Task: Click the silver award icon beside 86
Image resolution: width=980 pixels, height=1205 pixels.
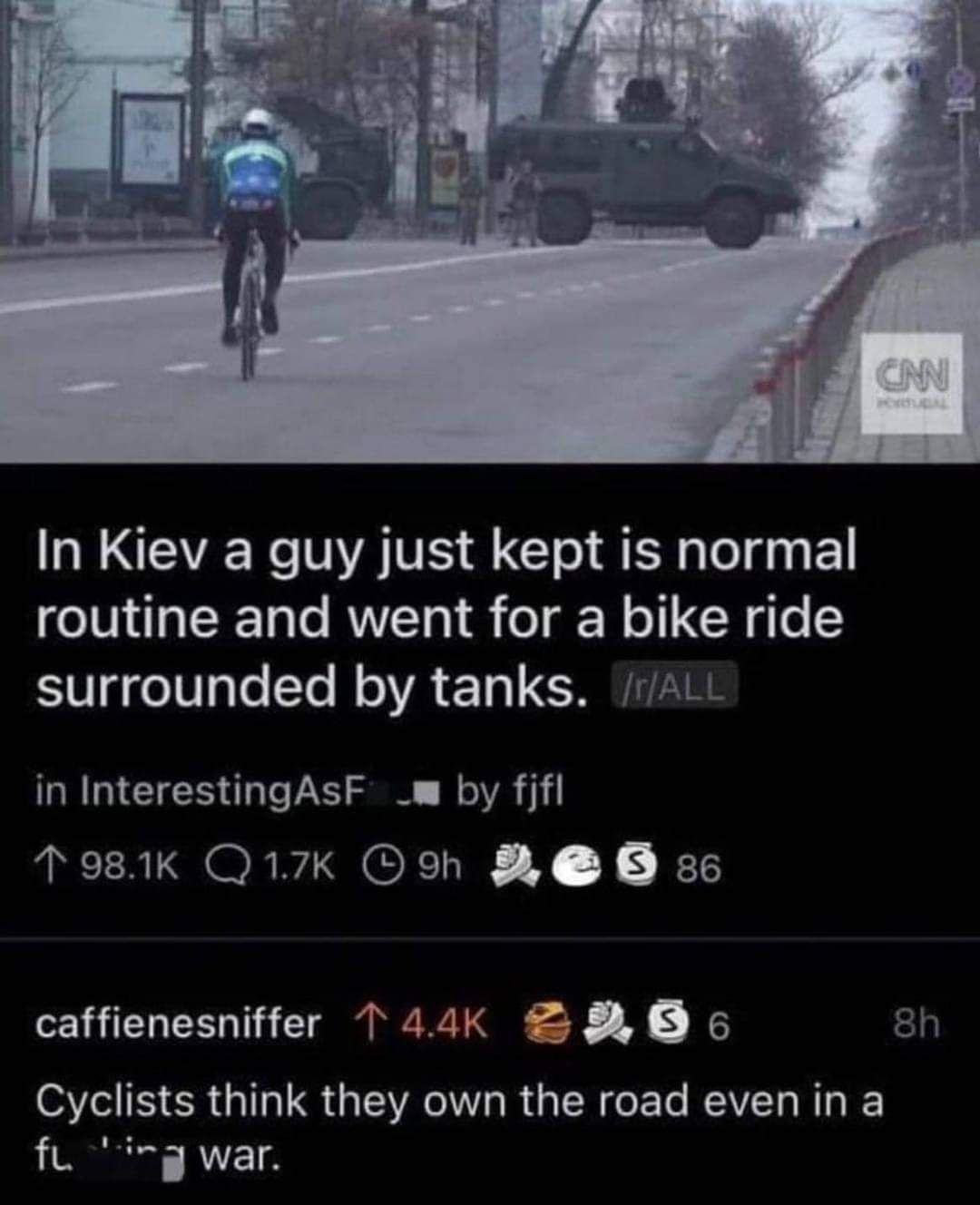Action: tap(634, 868)
